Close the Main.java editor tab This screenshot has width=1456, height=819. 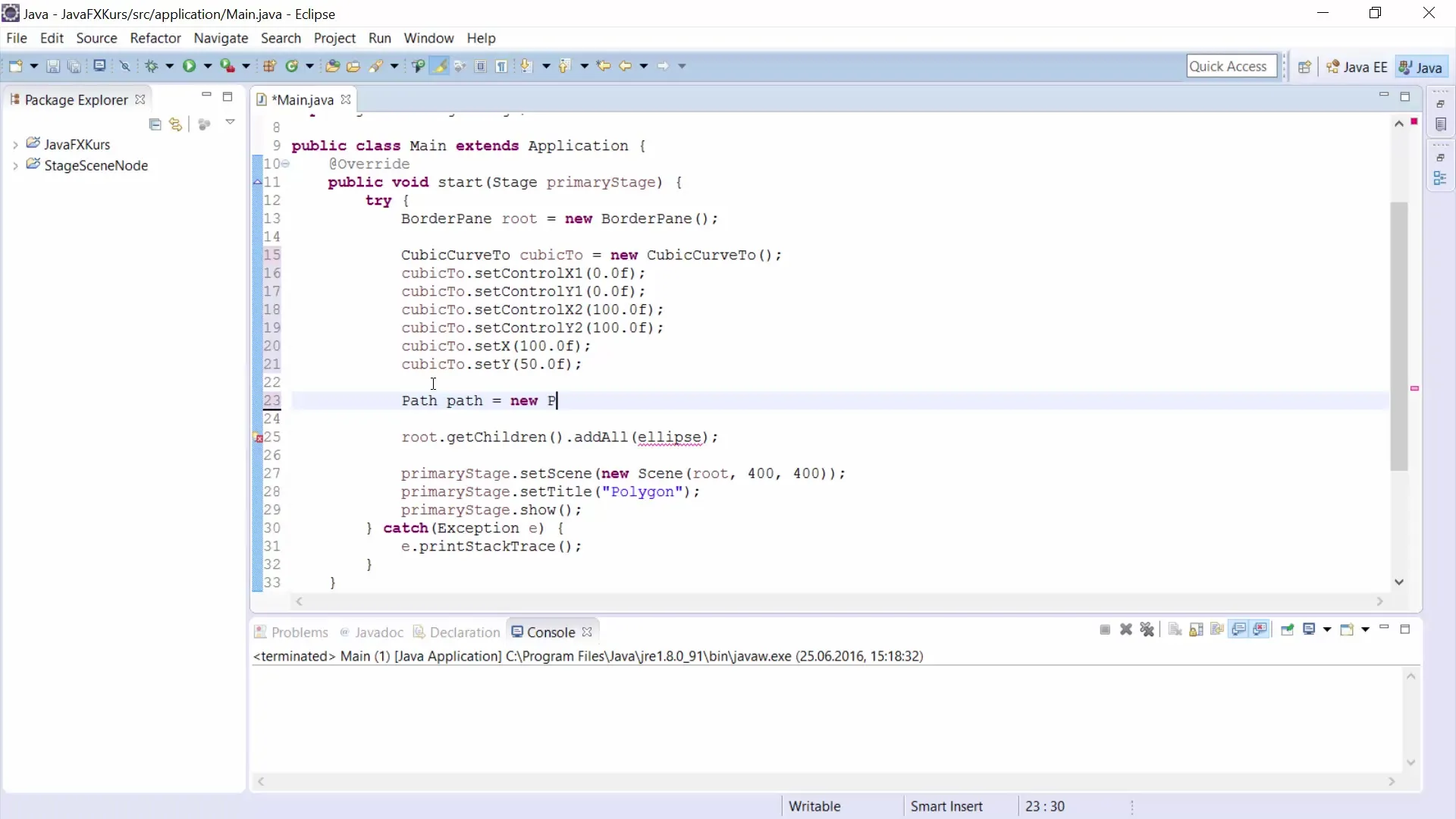pos(346,99)
